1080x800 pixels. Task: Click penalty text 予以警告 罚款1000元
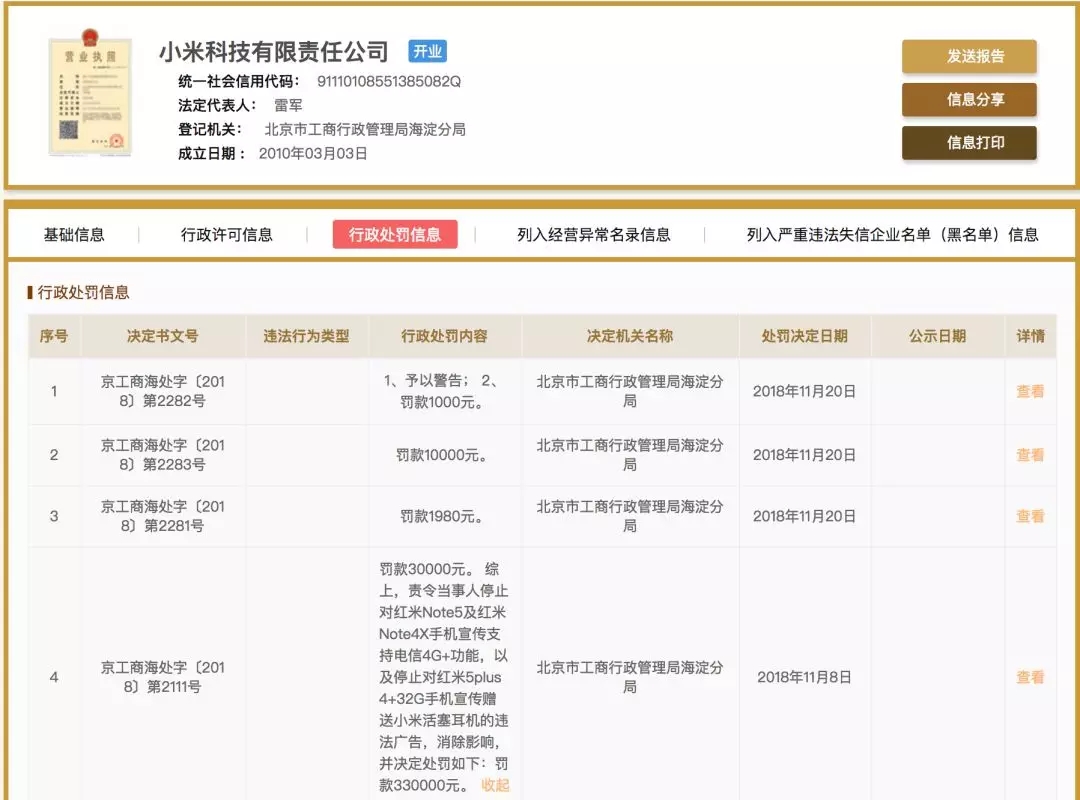tap(442, 391)
